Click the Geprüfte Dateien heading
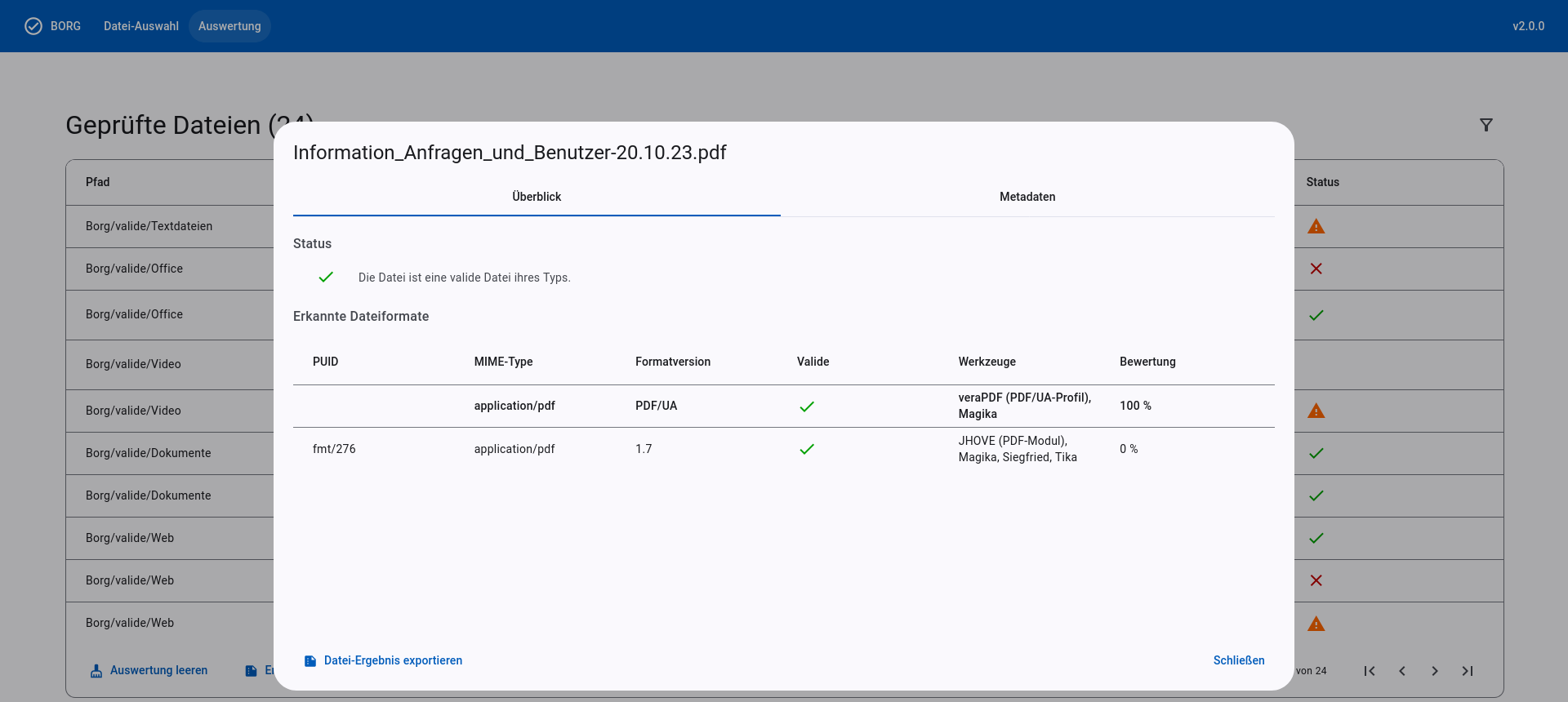Viewport: 1568px width, 702px height. tap(189, 125)
